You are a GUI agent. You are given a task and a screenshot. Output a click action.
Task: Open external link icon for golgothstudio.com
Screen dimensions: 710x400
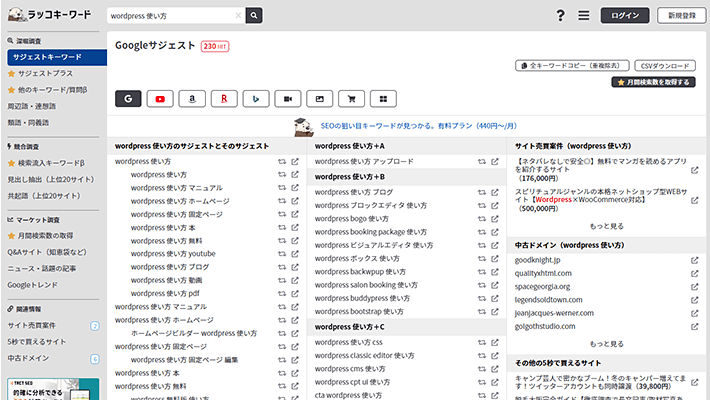[x=695, y=327]
